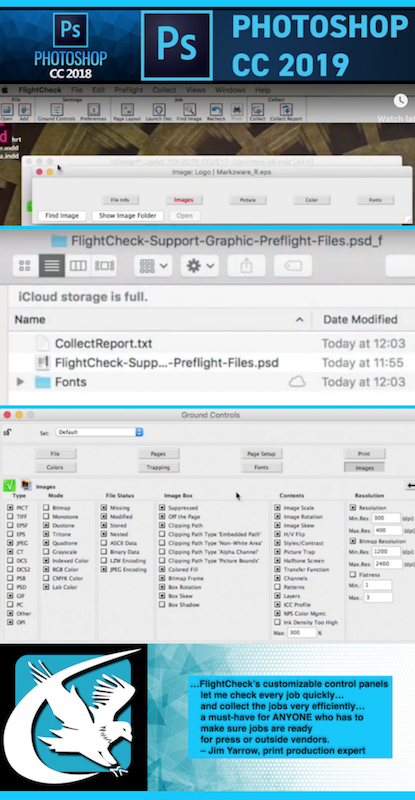This screenshot has width=415, height=800.
Task: Open the Finder group-by dropdown
Action: click(153, 266)
